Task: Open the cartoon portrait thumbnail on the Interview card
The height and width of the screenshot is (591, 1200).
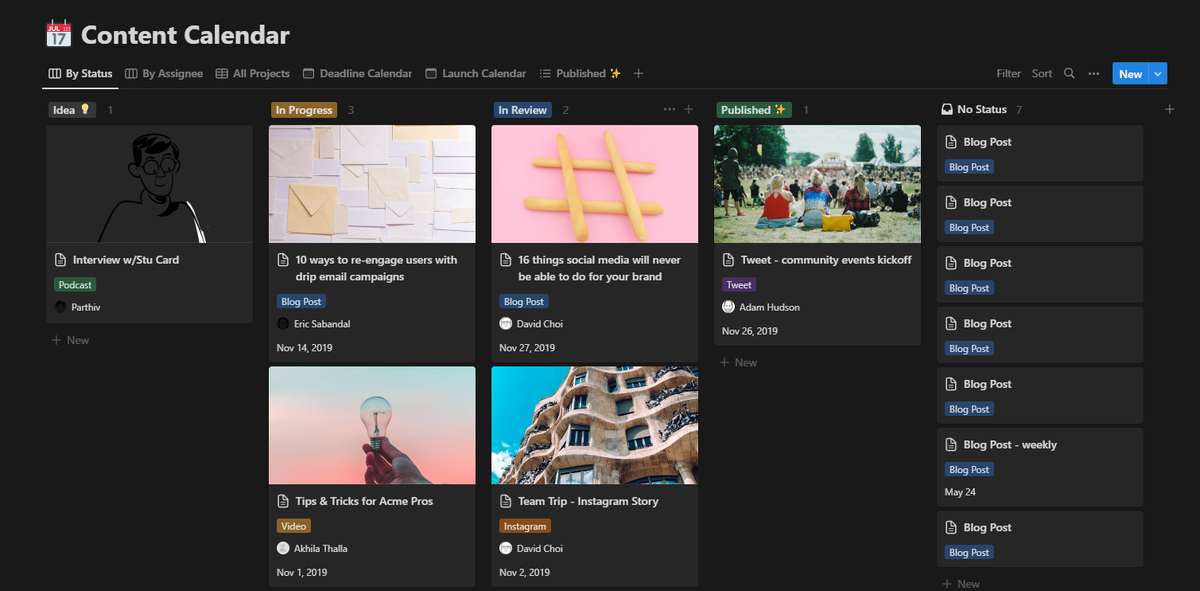Action: (x=150, y=184)
